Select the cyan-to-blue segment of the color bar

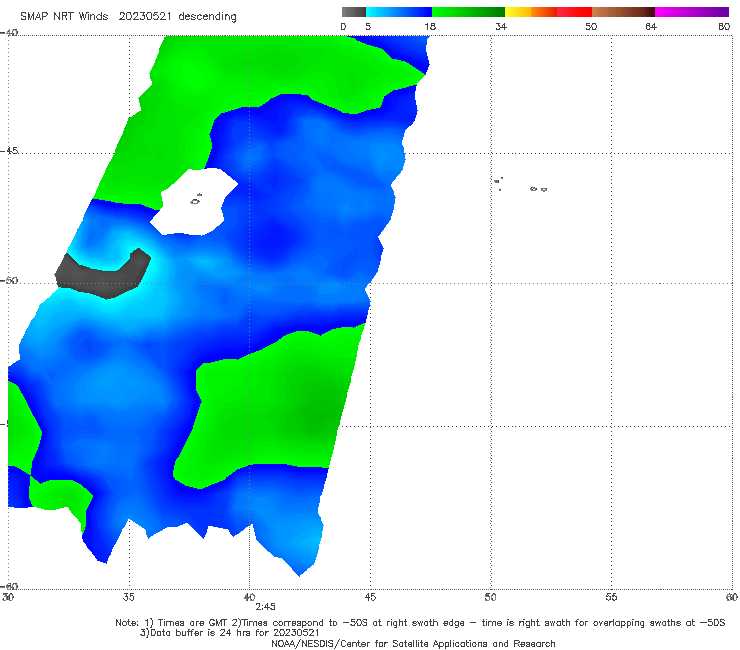399,12
